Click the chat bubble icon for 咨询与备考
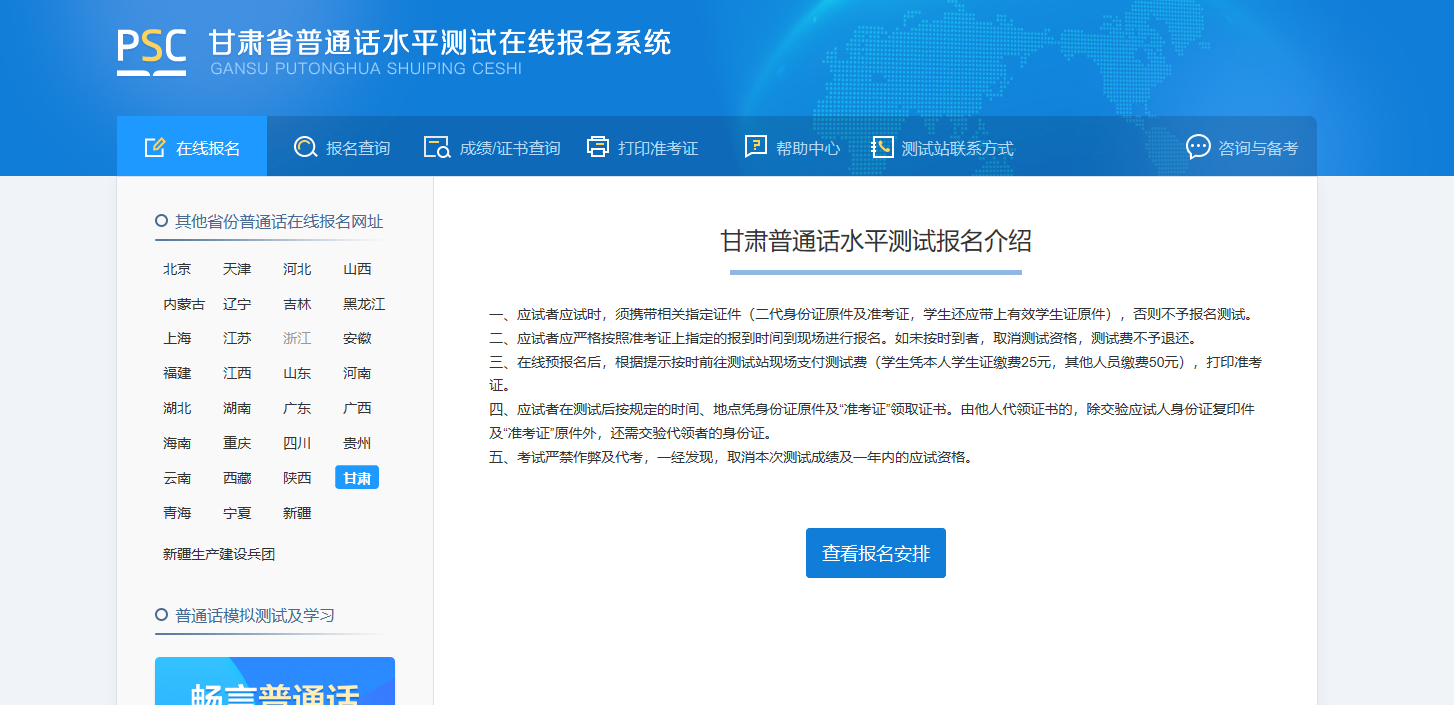1454x705 pixels. (x=1197, y=148)
